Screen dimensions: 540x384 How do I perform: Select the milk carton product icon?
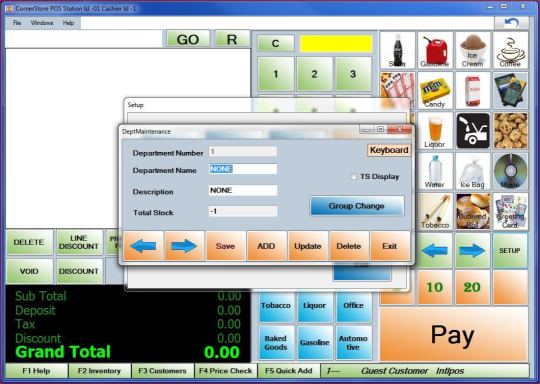473,91
